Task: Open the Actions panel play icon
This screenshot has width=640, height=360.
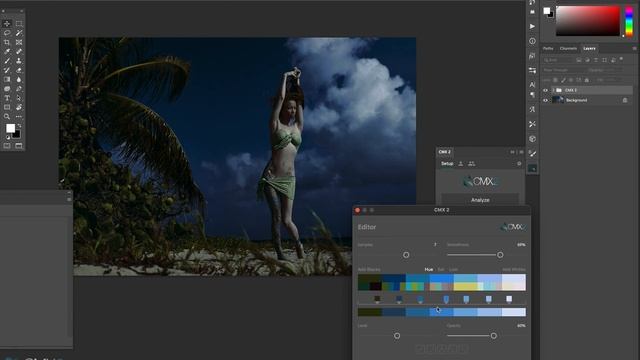Action: pos(532,26)
